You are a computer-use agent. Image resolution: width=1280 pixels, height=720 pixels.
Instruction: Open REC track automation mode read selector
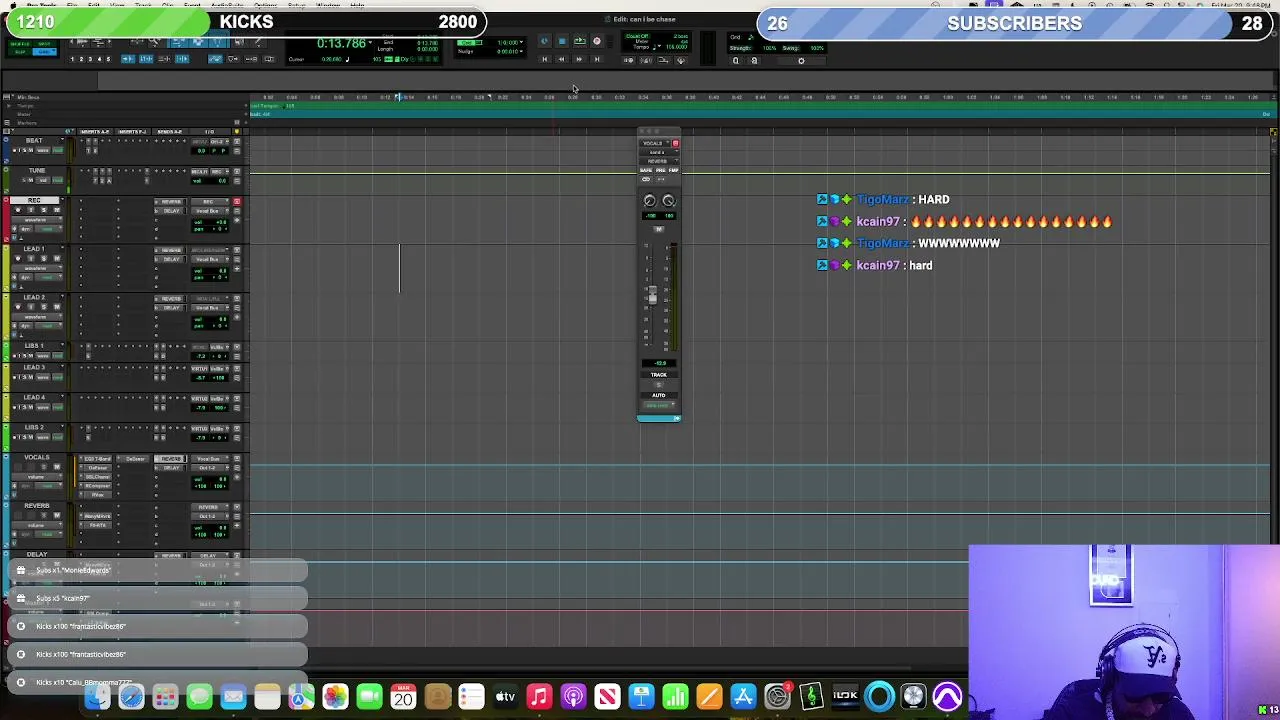click(x=47, y=229)
